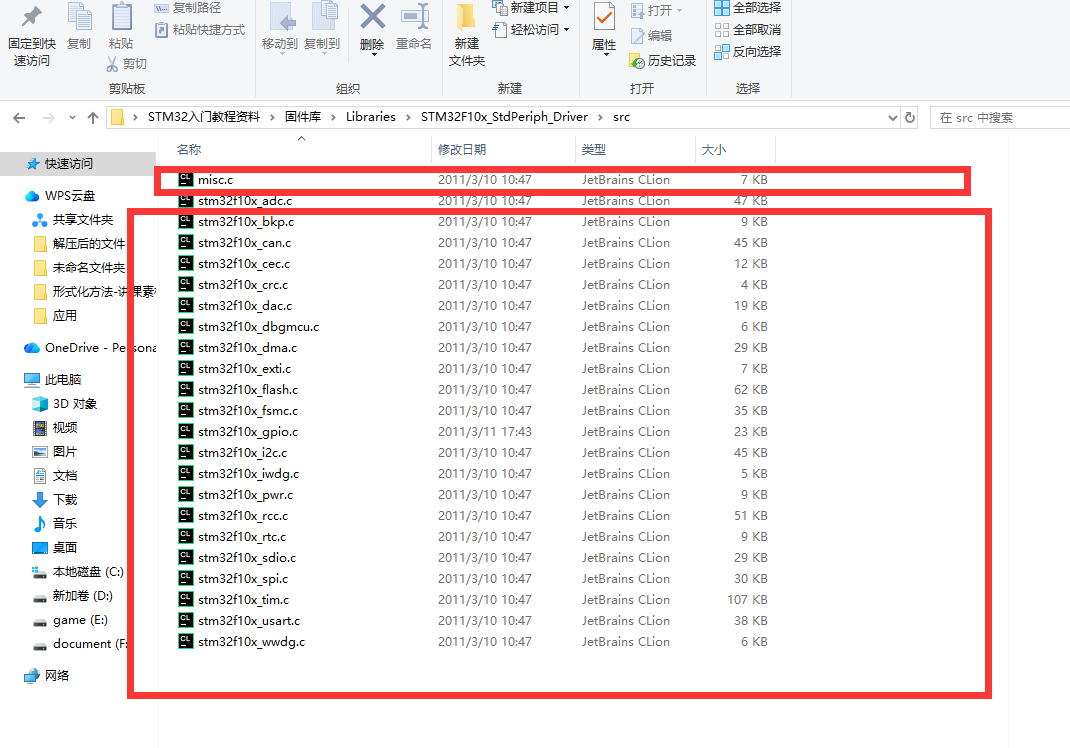Image resolution: width=1070 pixels, height=748 pixels.
Task: Open game (E:) drive
Action: click(80, 620)
